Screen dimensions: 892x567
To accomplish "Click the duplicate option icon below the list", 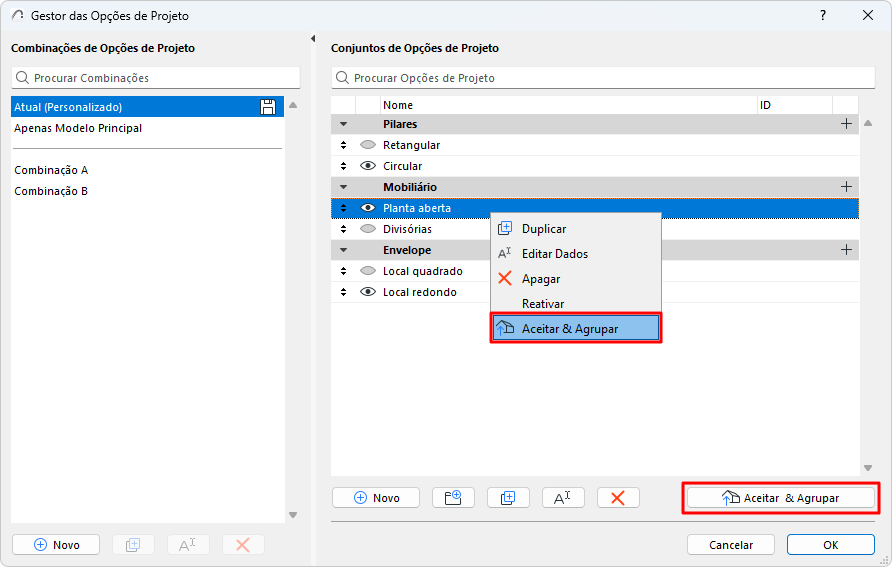I will [508, 498].
